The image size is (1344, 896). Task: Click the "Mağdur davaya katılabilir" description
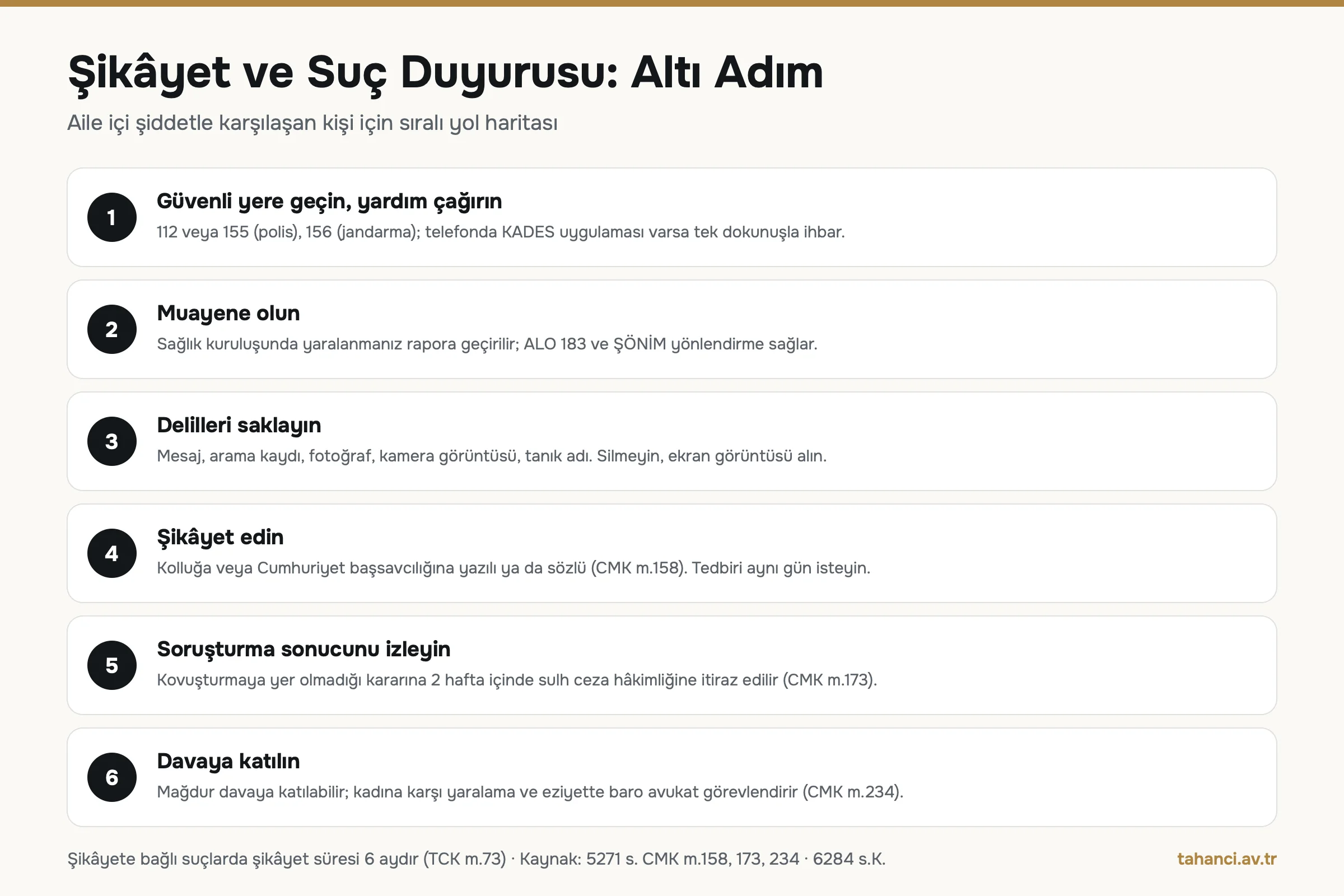[x=530, y=792]
